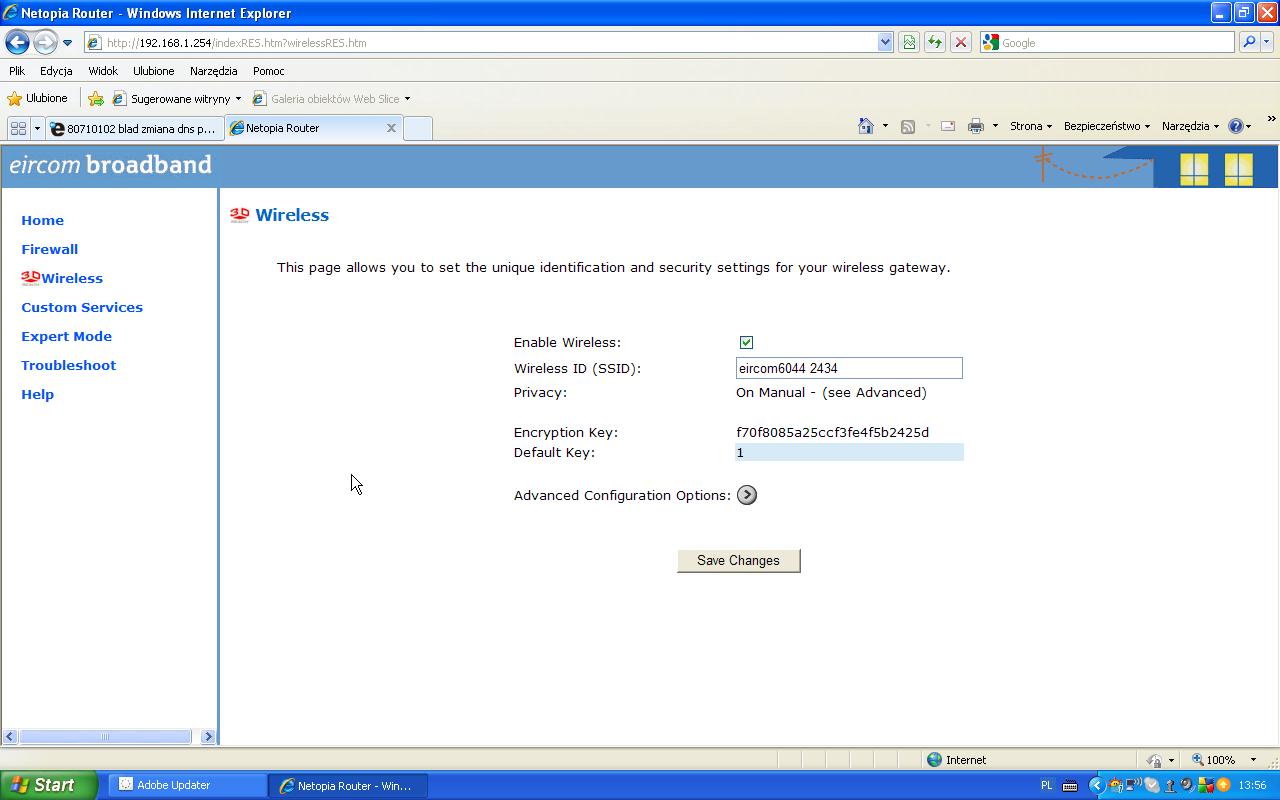Image resolution: width=1280 pixels, height=800 pixels.
Task: Open the Ulubione menu in menu bar
Action: point(154,71)
